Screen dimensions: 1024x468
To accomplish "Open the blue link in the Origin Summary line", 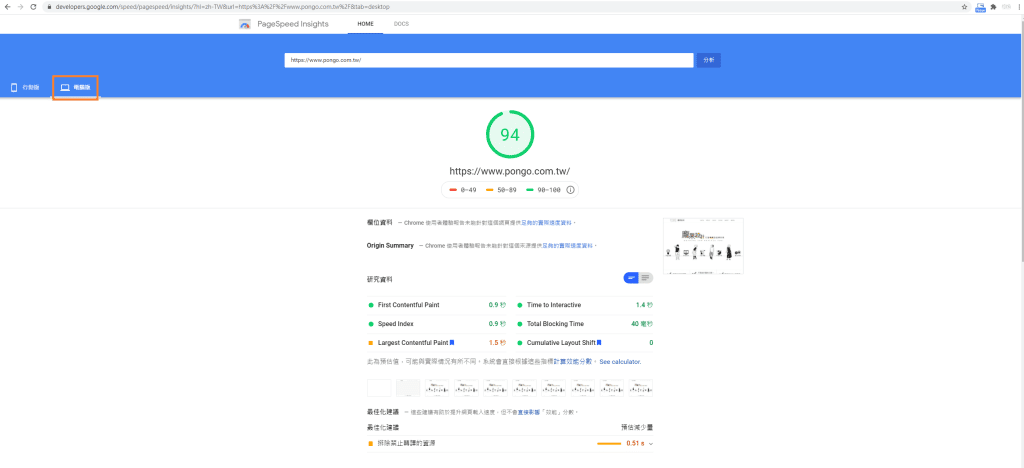I will [x=568, y=245].
